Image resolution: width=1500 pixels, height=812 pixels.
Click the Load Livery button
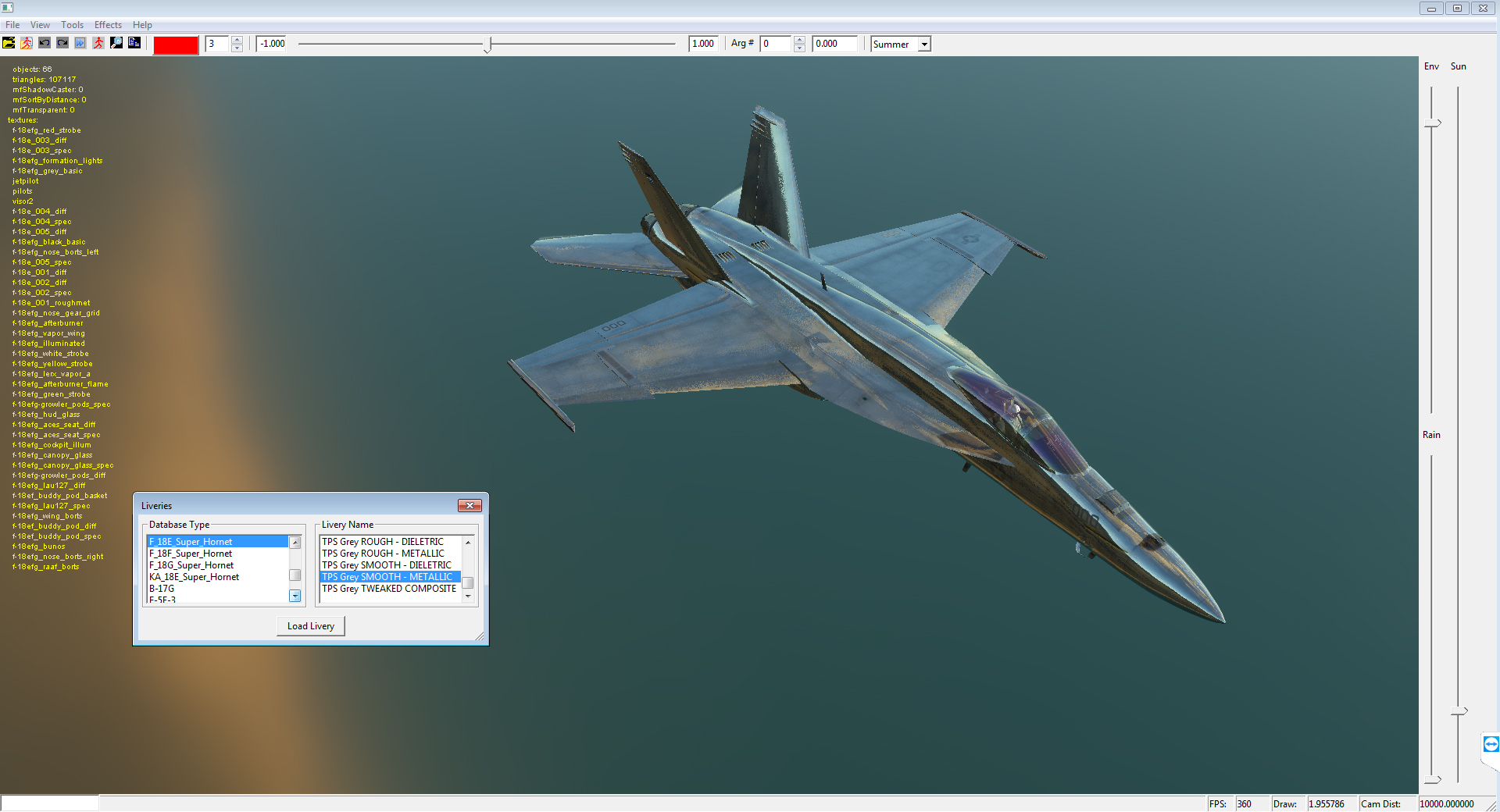[x=311, y=626]
